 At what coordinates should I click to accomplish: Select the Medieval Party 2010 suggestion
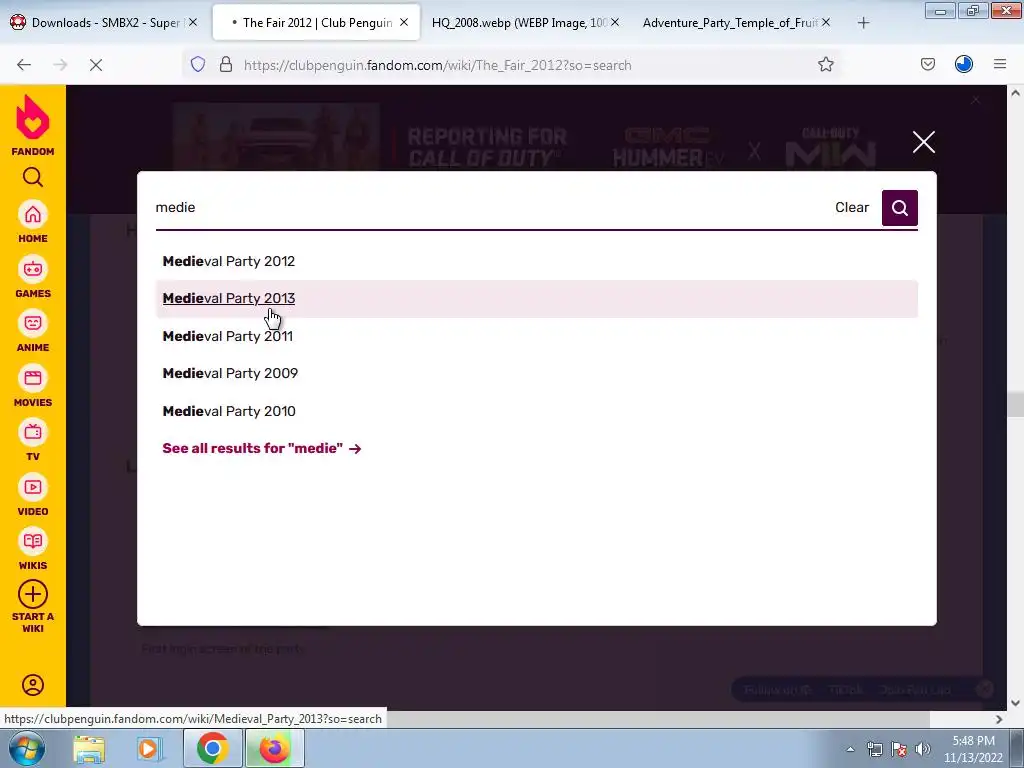[x=536, y=411]
